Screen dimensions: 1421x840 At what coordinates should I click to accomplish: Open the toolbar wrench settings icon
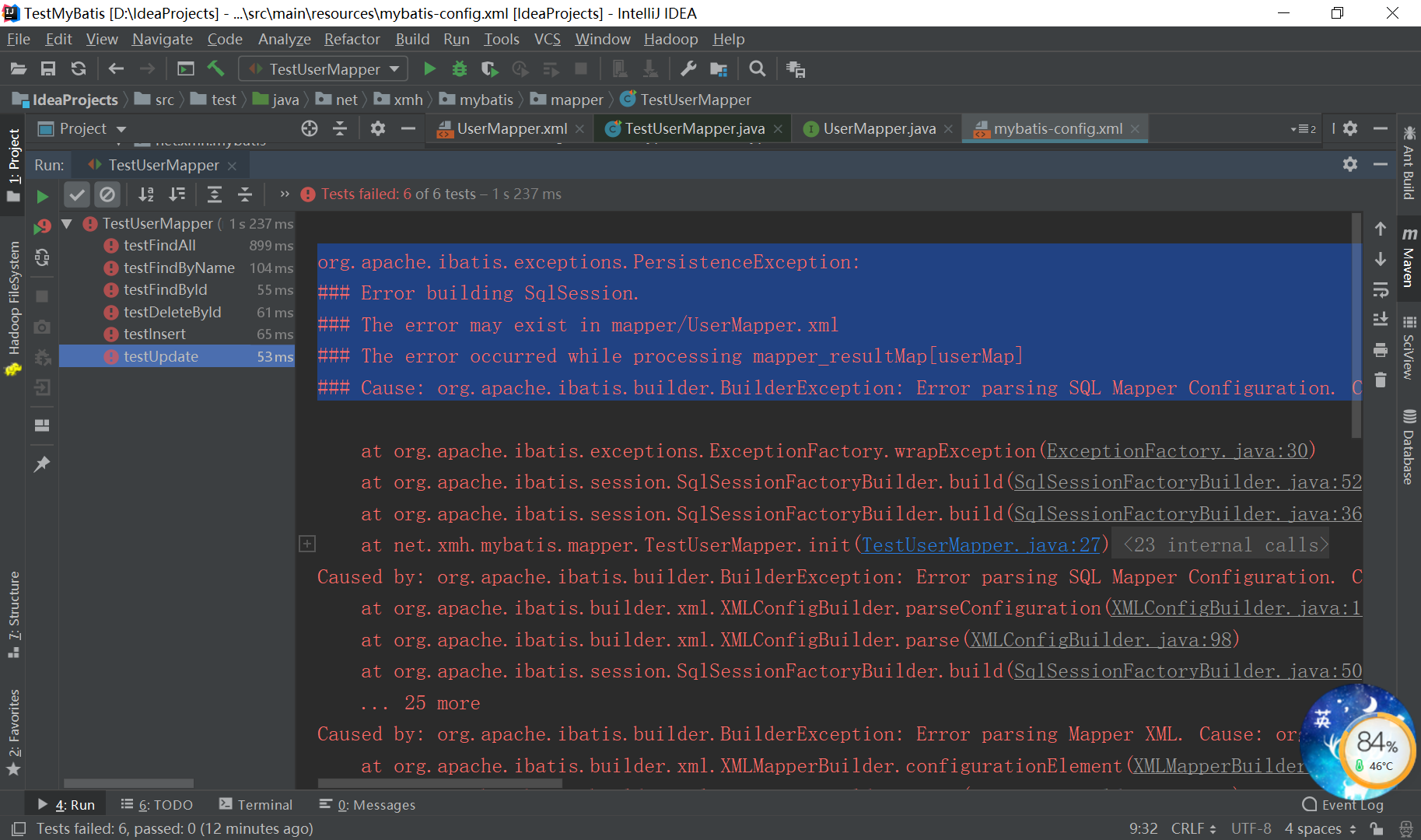point(688,69)
